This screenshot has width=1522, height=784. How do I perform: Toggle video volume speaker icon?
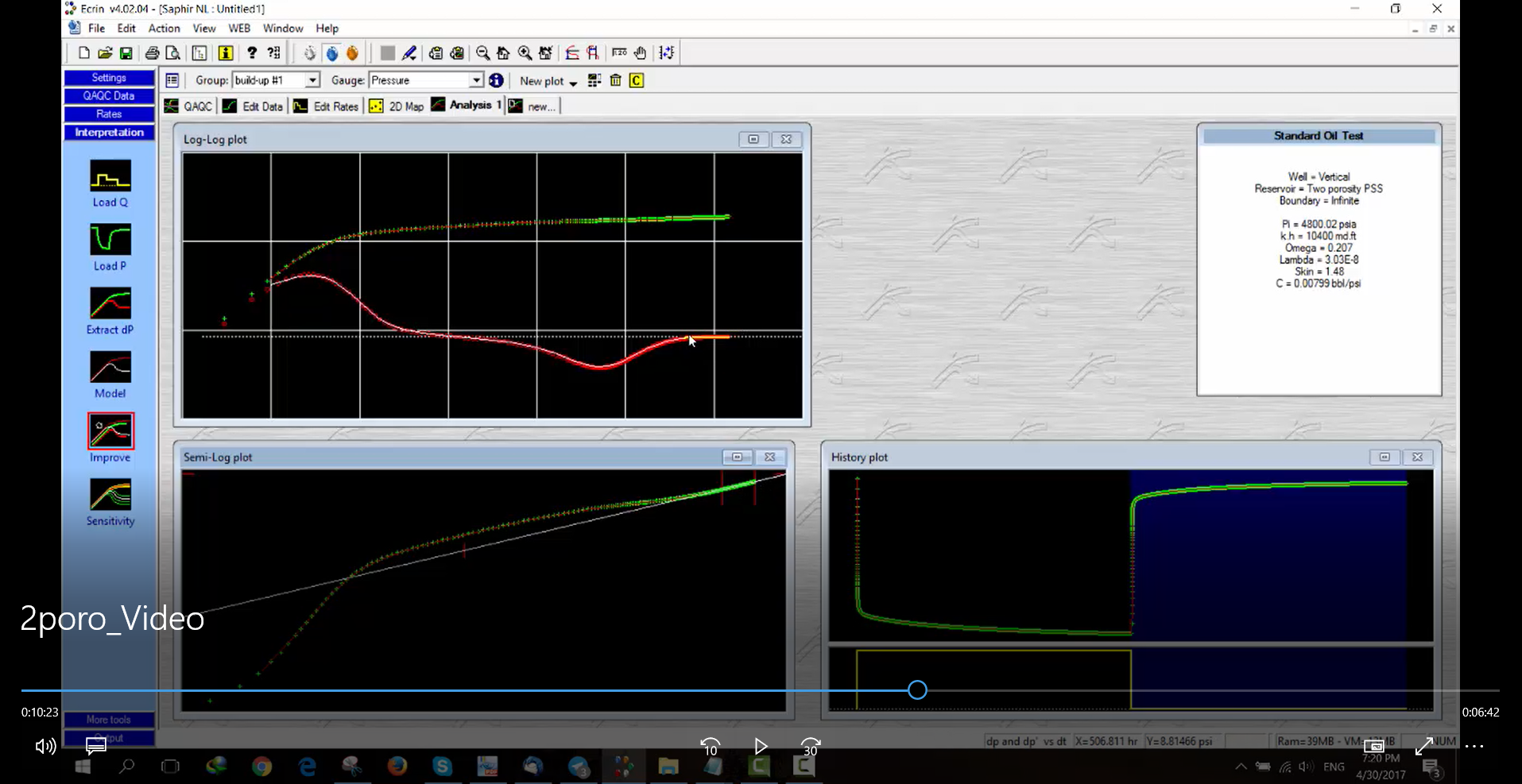[45, 746]
